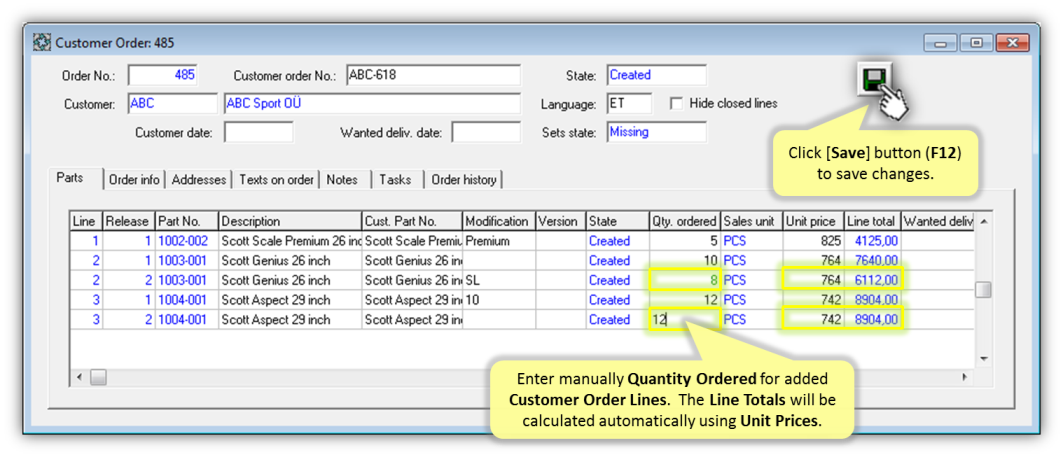Open the Order info tab
This screenshot has width=1063, height=457.
pos(134,180)
